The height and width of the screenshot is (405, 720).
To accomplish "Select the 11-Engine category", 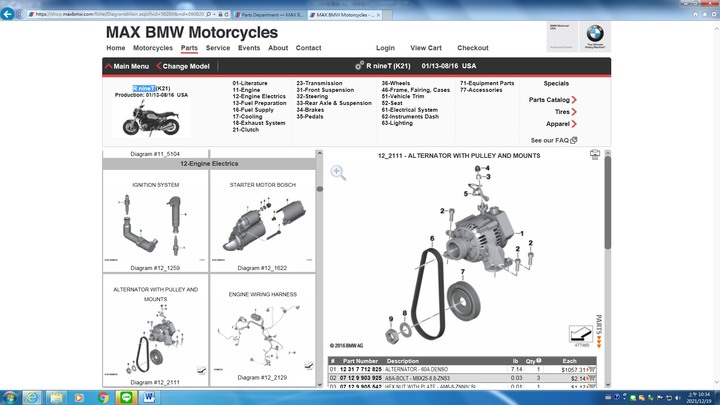I will pos(246,90).
